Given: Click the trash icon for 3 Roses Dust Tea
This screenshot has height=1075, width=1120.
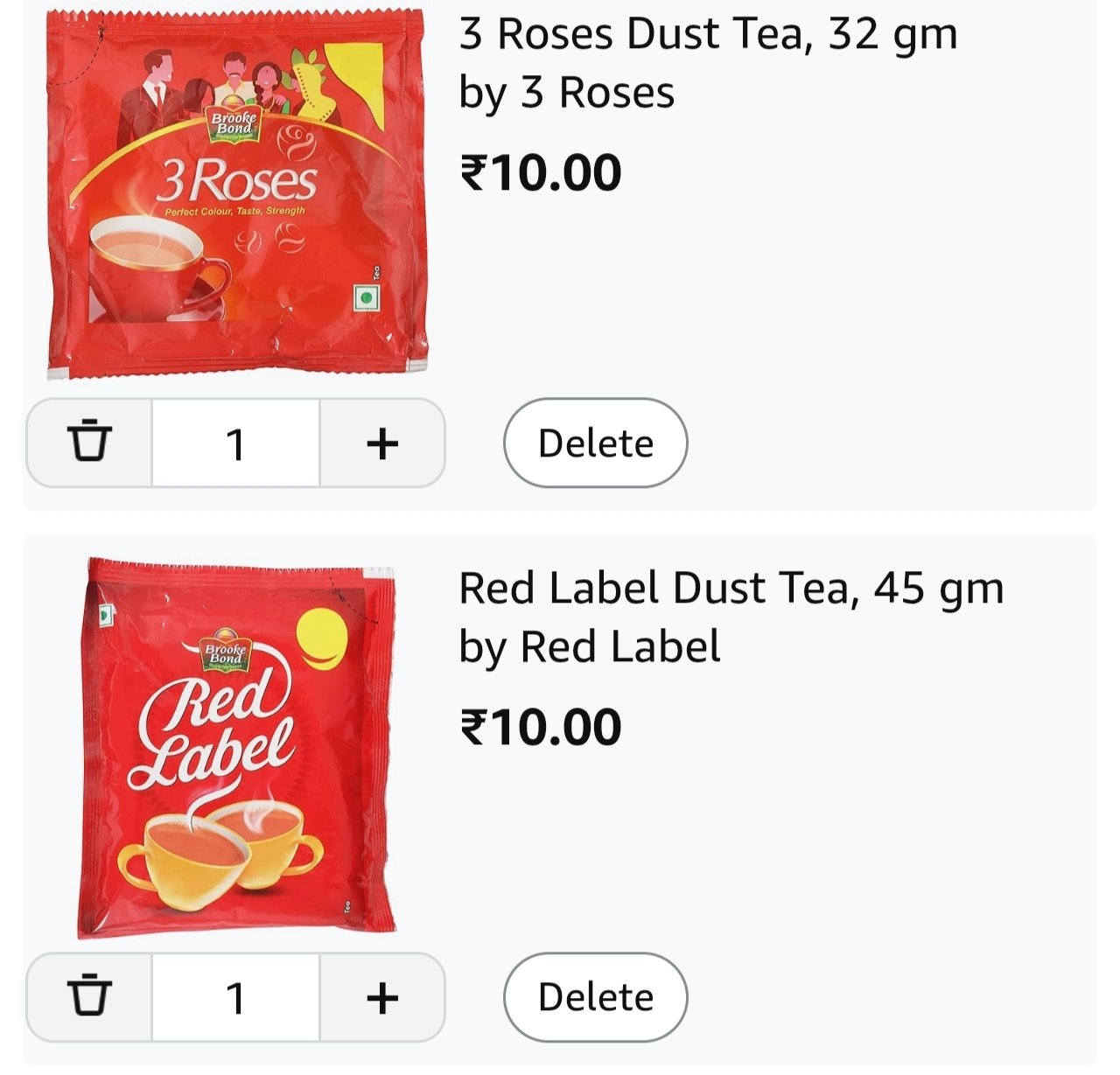Looking at the screenshot, I should click(x=89, y=443).
